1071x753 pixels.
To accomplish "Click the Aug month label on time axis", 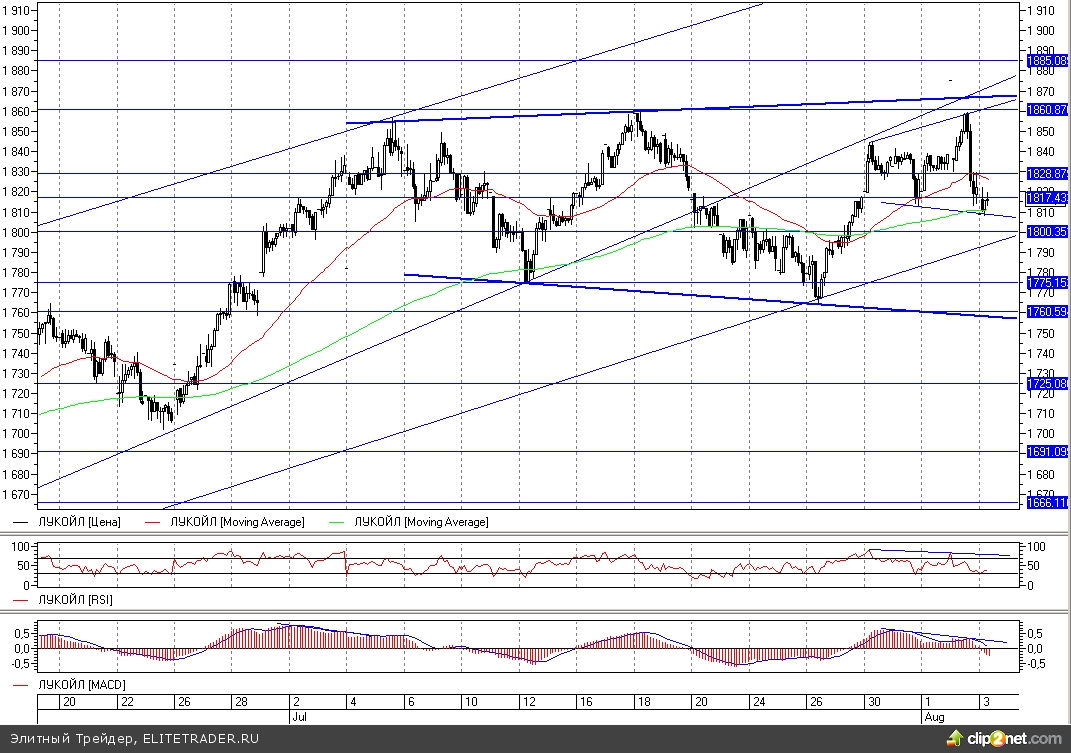I will [x=931, y=717].
